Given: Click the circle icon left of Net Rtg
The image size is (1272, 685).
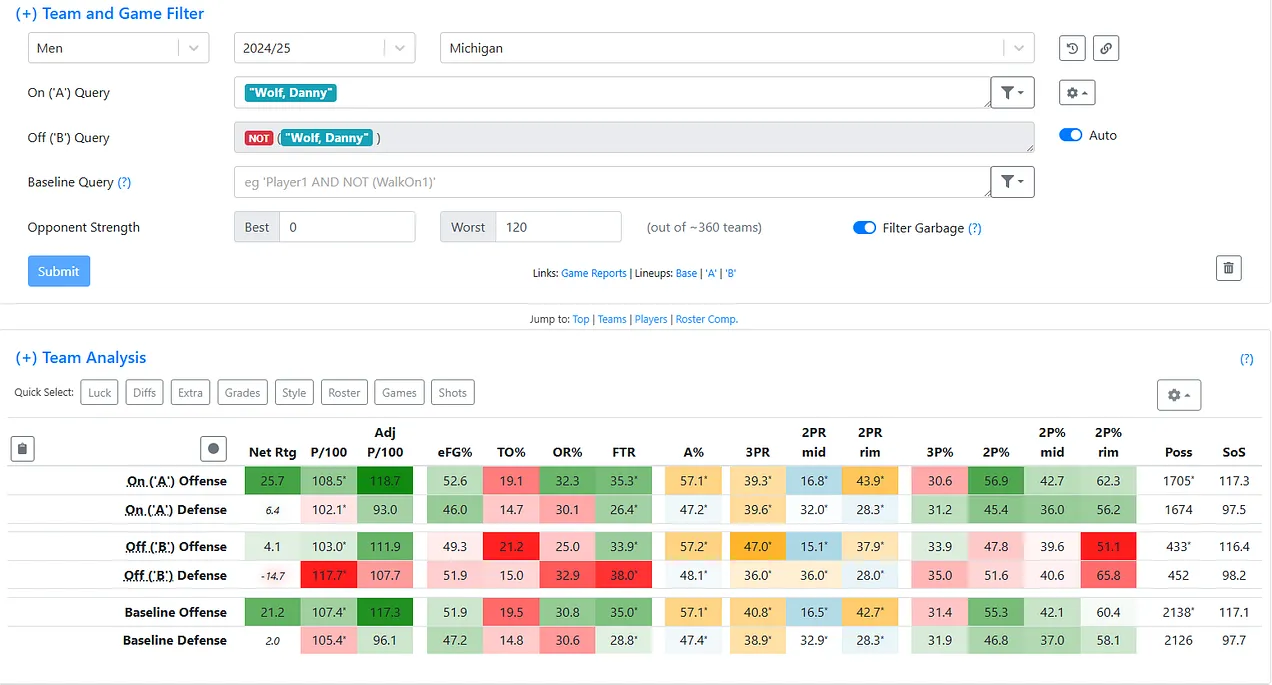Looking at the screenshot, I should 213,449.
